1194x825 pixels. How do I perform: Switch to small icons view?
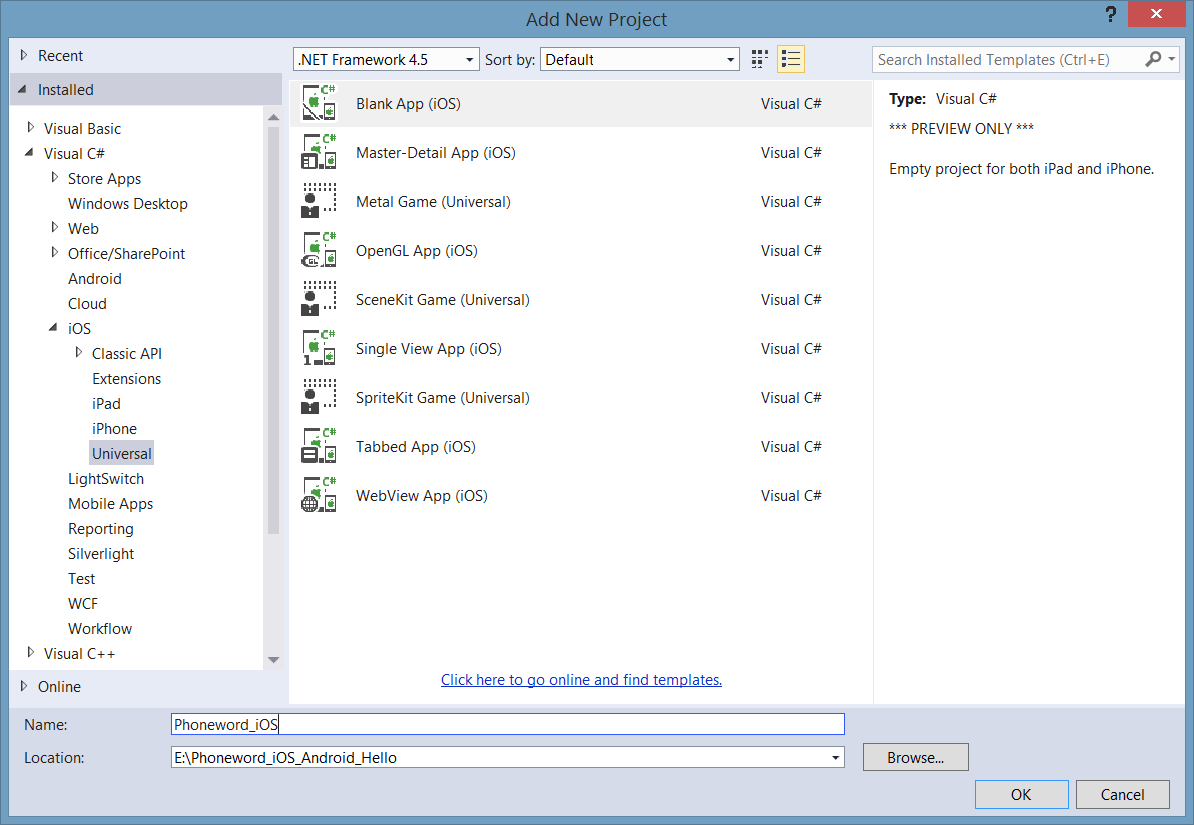pyautogui.click(x=760, y=60)
